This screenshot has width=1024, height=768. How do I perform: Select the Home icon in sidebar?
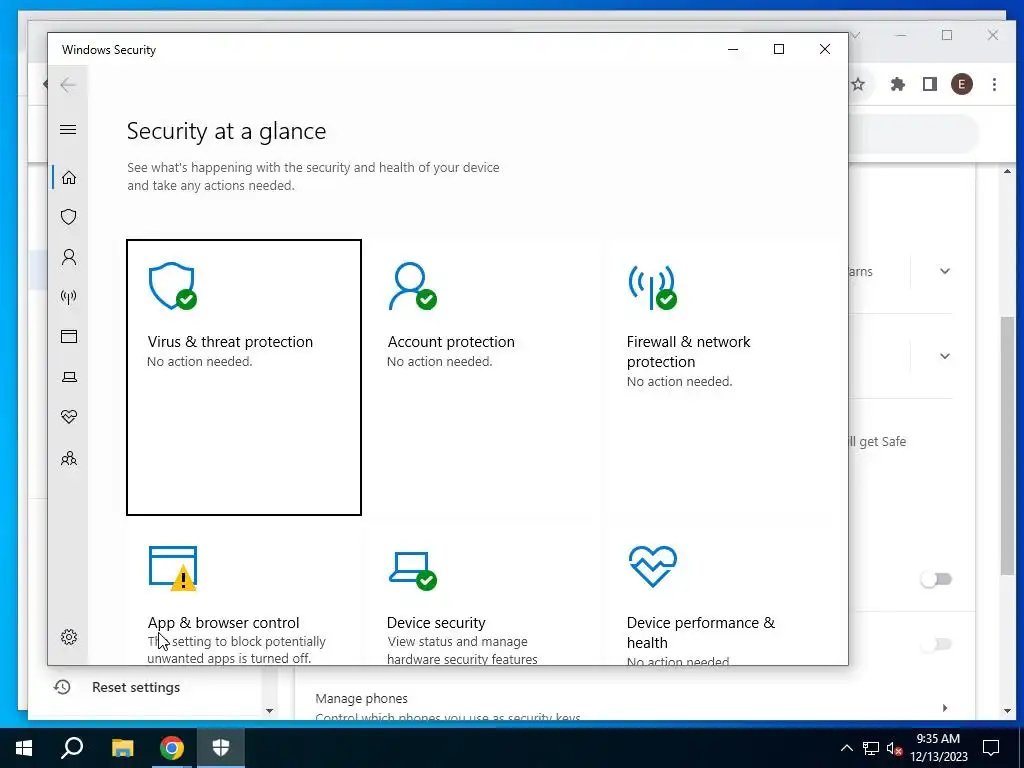pos(69,178)
